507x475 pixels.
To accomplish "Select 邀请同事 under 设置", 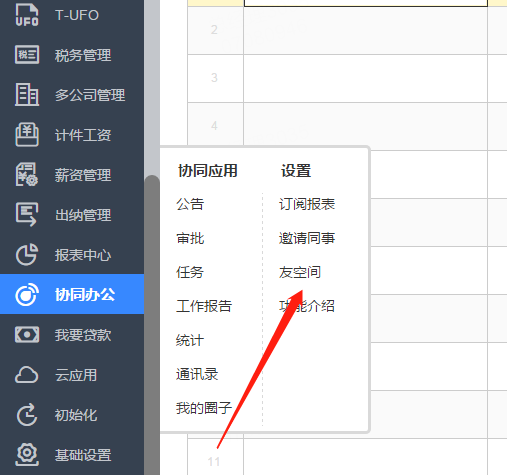I will [307, 238].
